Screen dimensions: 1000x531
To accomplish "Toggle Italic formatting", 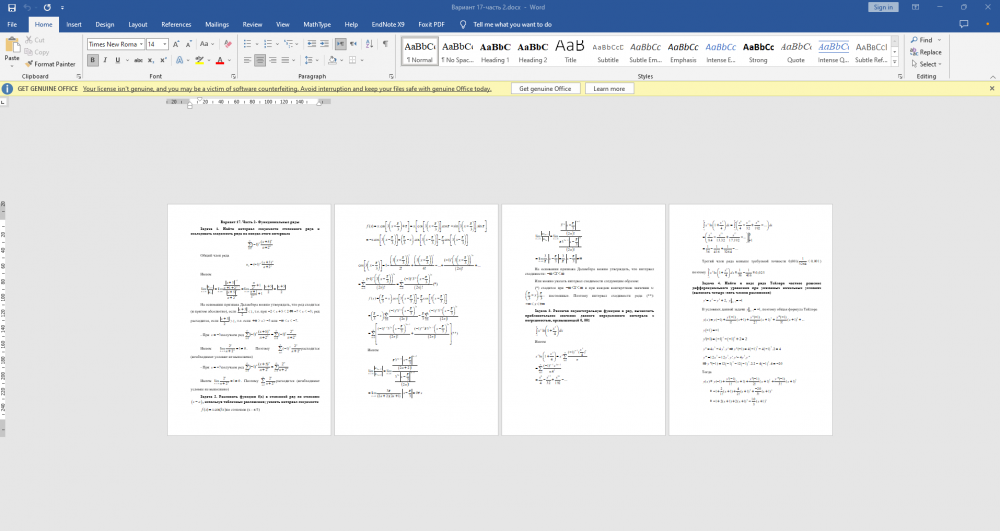I will click(105, 60).
